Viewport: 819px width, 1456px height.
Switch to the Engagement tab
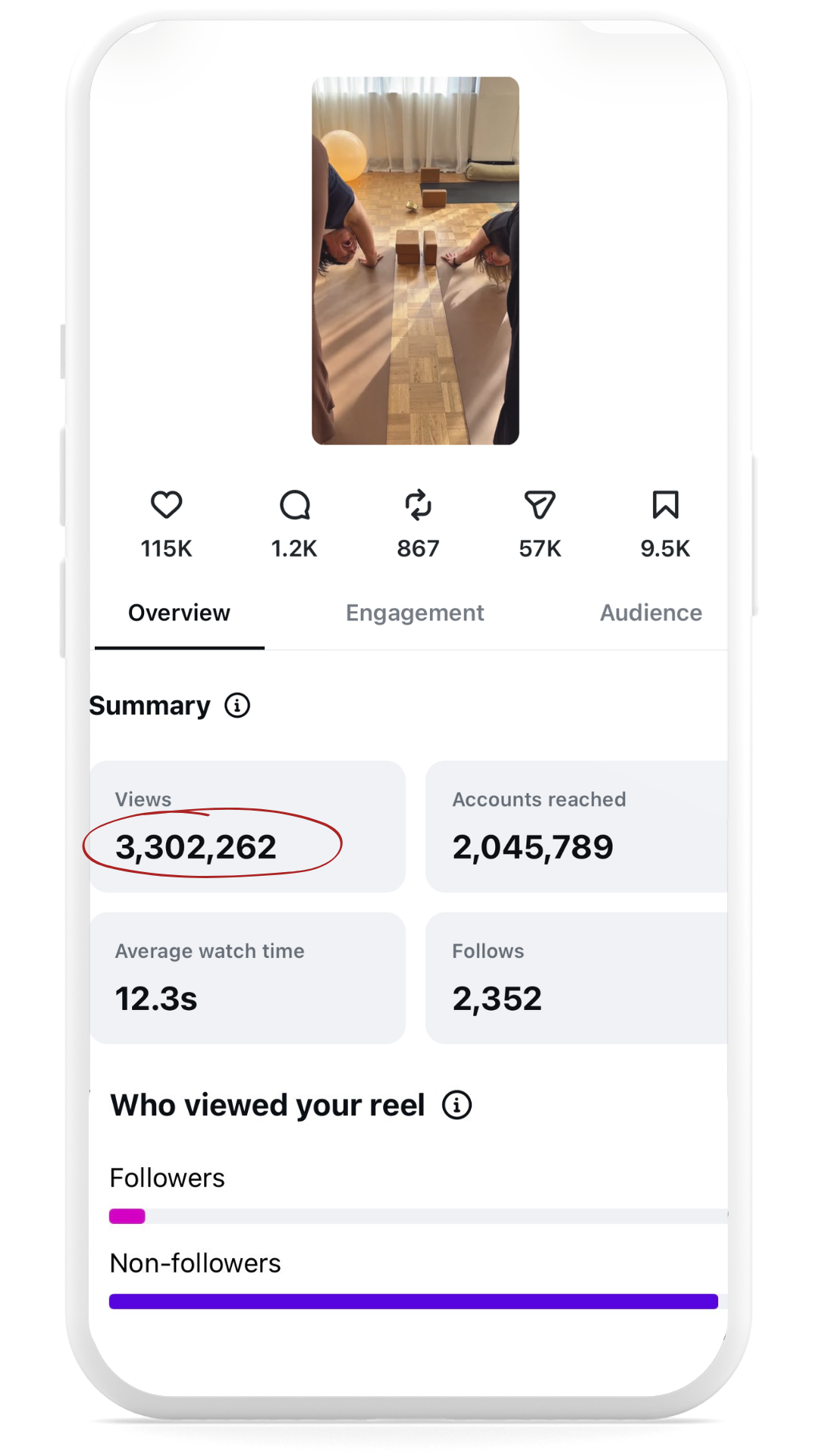click(x=415, y=613)
